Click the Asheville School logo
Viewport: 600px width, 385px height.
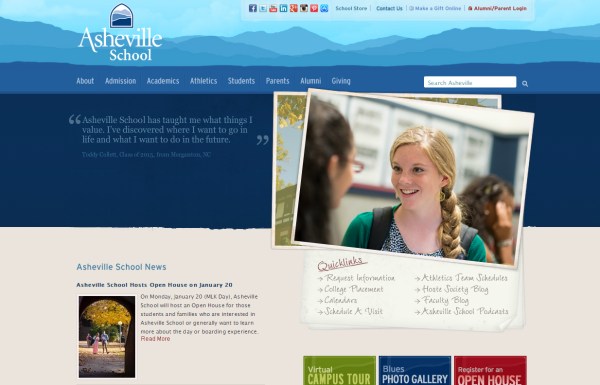(121, 33)
